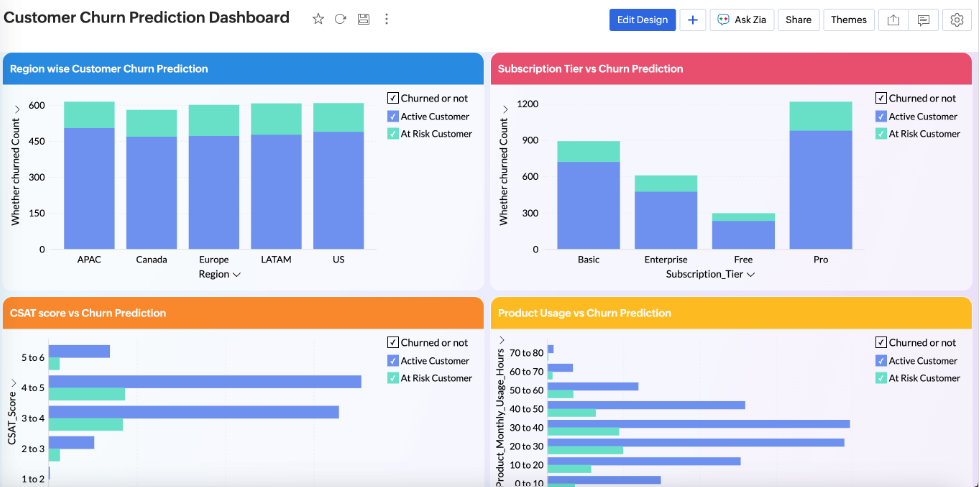Click the plus add button
This screenshot has width=980, height=487.
click(693, 20)
